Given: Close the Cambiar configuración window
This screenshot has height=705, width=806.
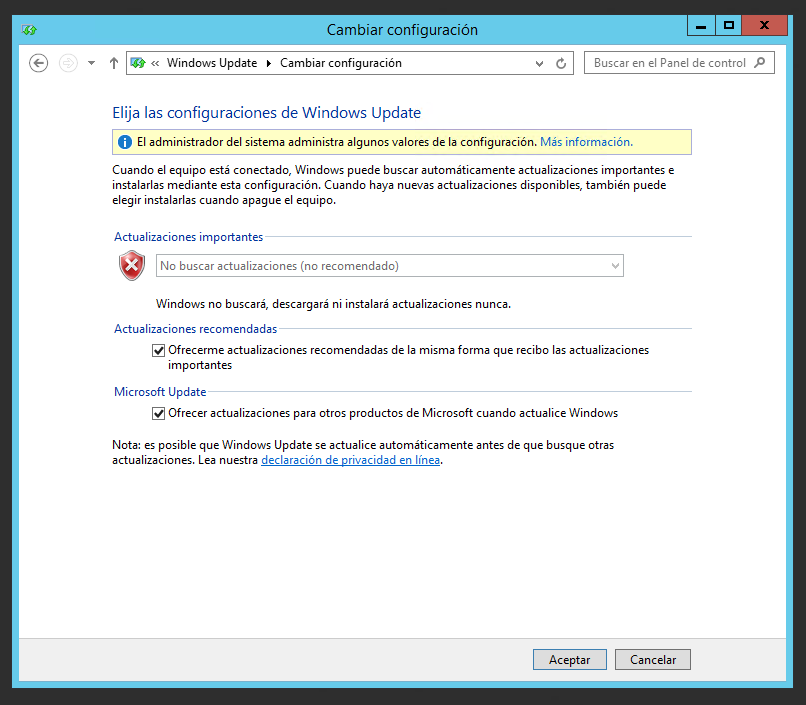Looking at the screenshot, I should point(764,26).
